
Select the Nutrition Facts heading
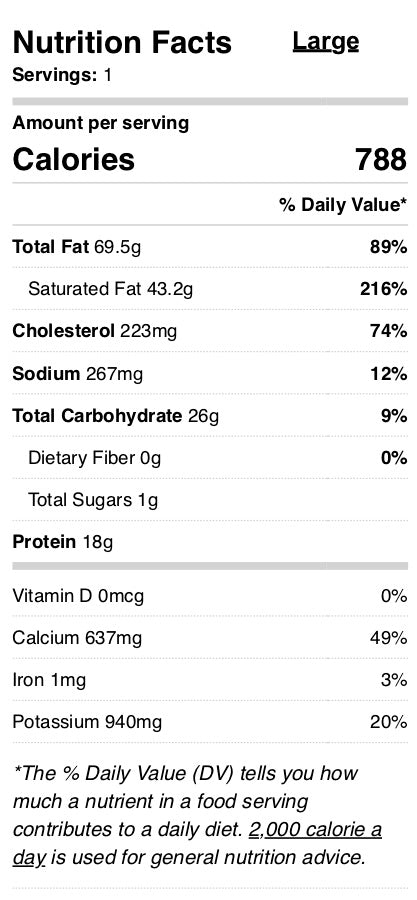click(x=122, y=42)
